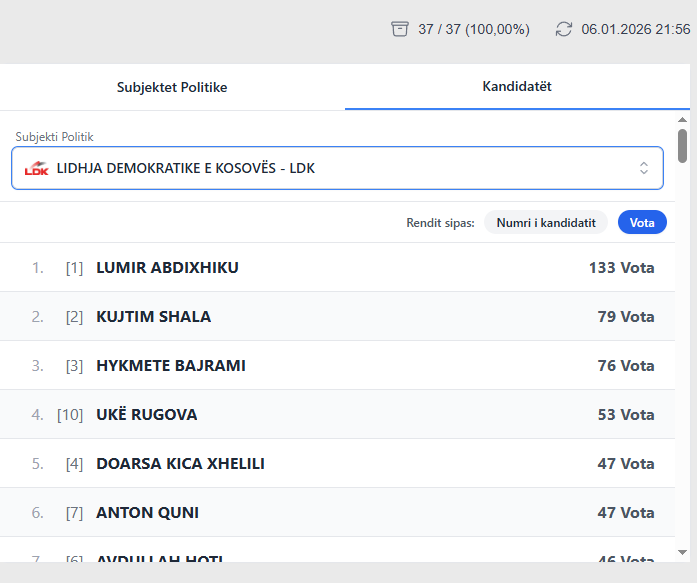
Task: Sort candidates by Vota
Action: (x=642, y=222)
